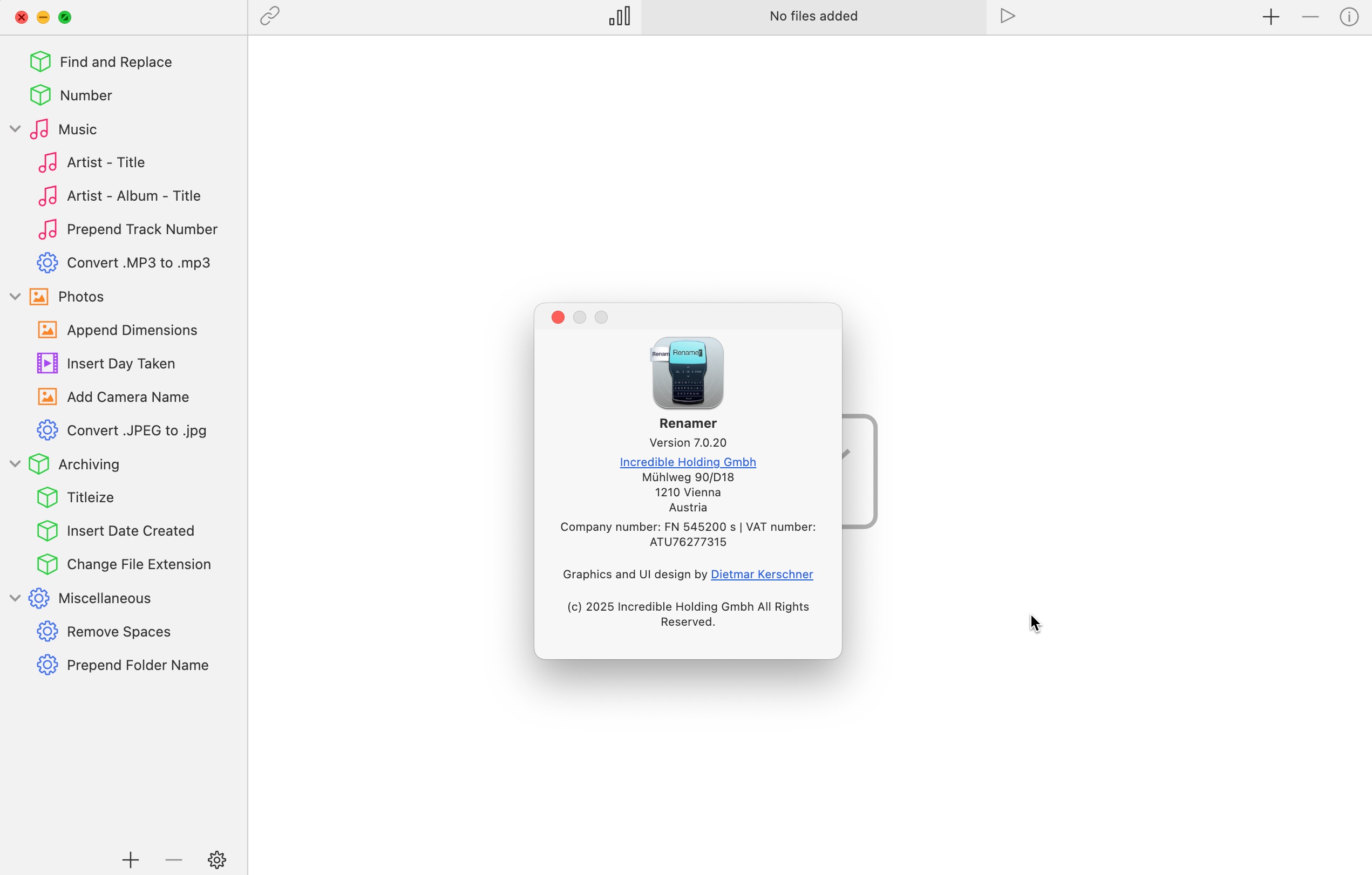The height and width of the screenshot is (875, 1372).
Task: Click the Miscellaneous group label
Action: [x=105, y=598]
